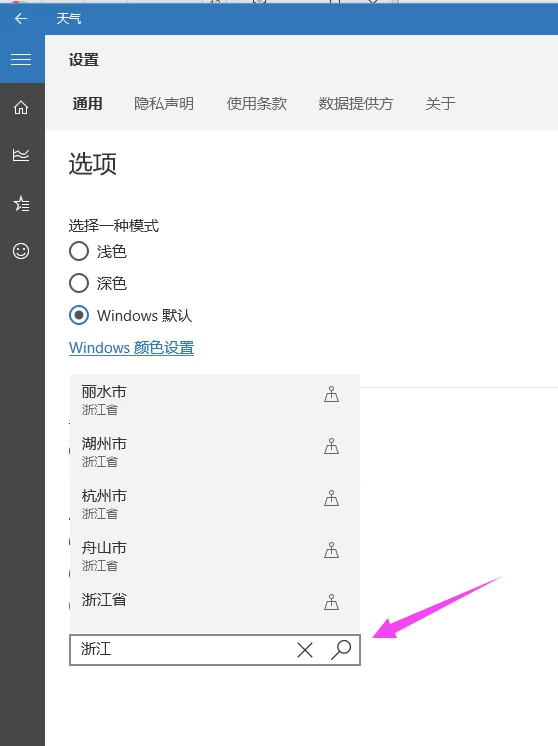
Task: Click the location icon beside 湖州市
Action: [332, 446]
